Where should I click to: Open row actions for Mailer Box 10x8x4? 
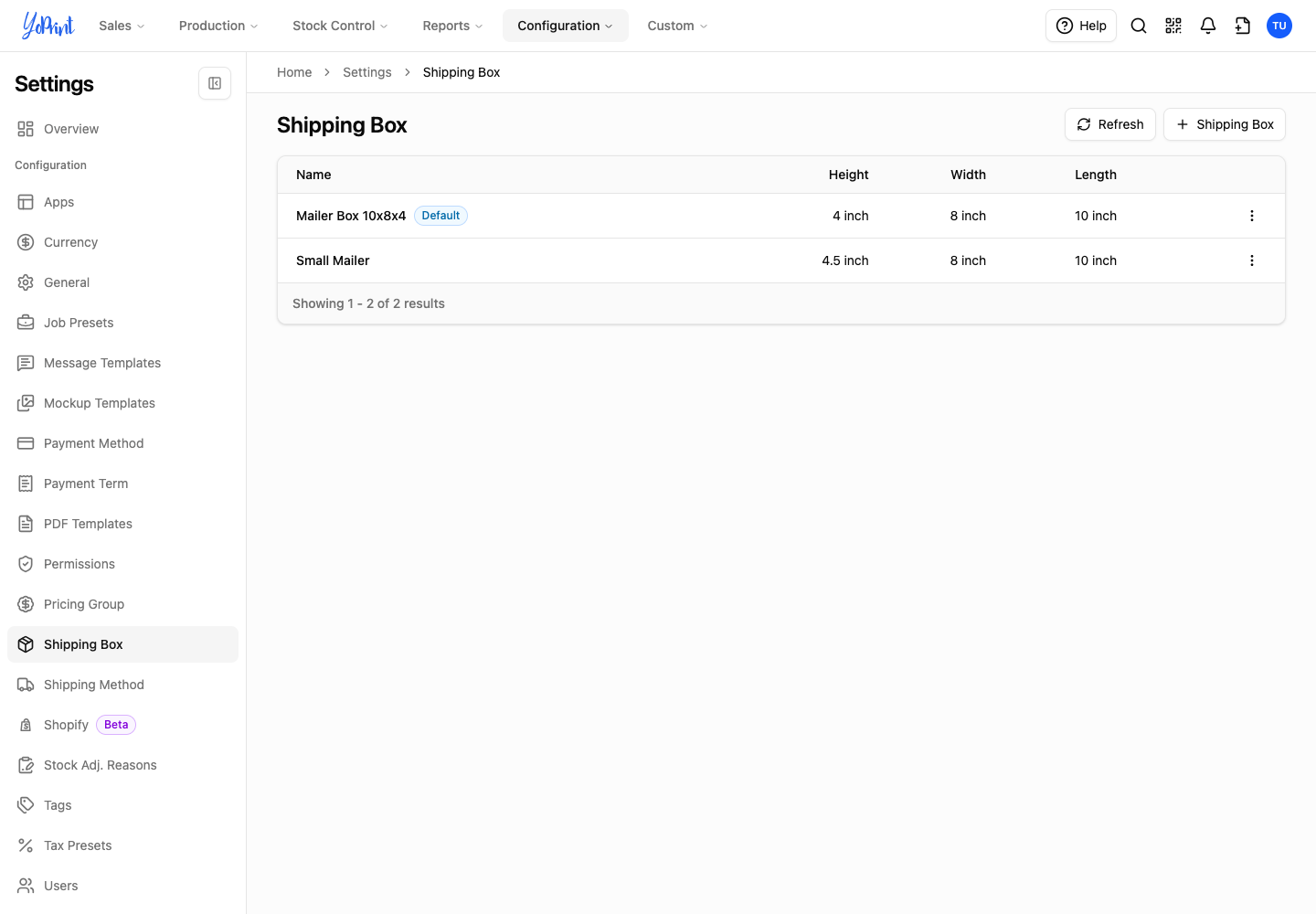1252,216
